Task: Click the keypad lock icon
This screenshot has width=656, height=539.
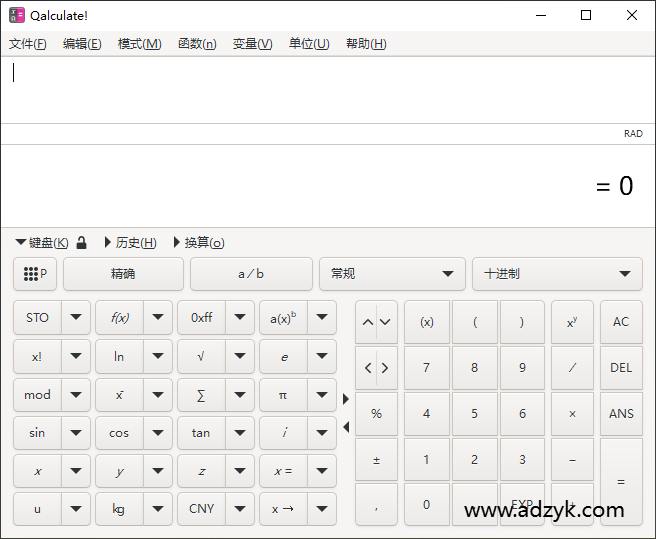Action: [82, 242]
